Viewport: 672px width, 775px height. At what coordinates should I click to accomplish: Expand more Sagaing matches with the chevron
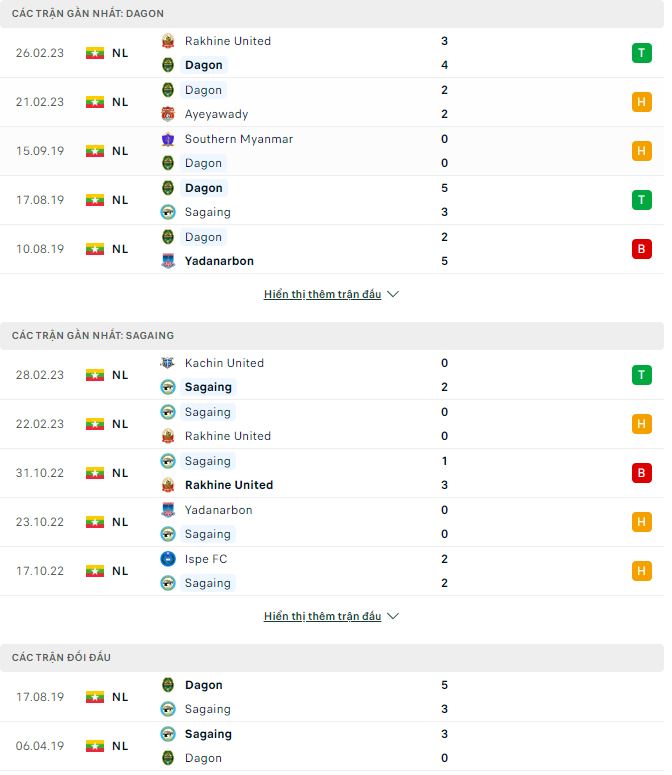click(x=393, y=617)
